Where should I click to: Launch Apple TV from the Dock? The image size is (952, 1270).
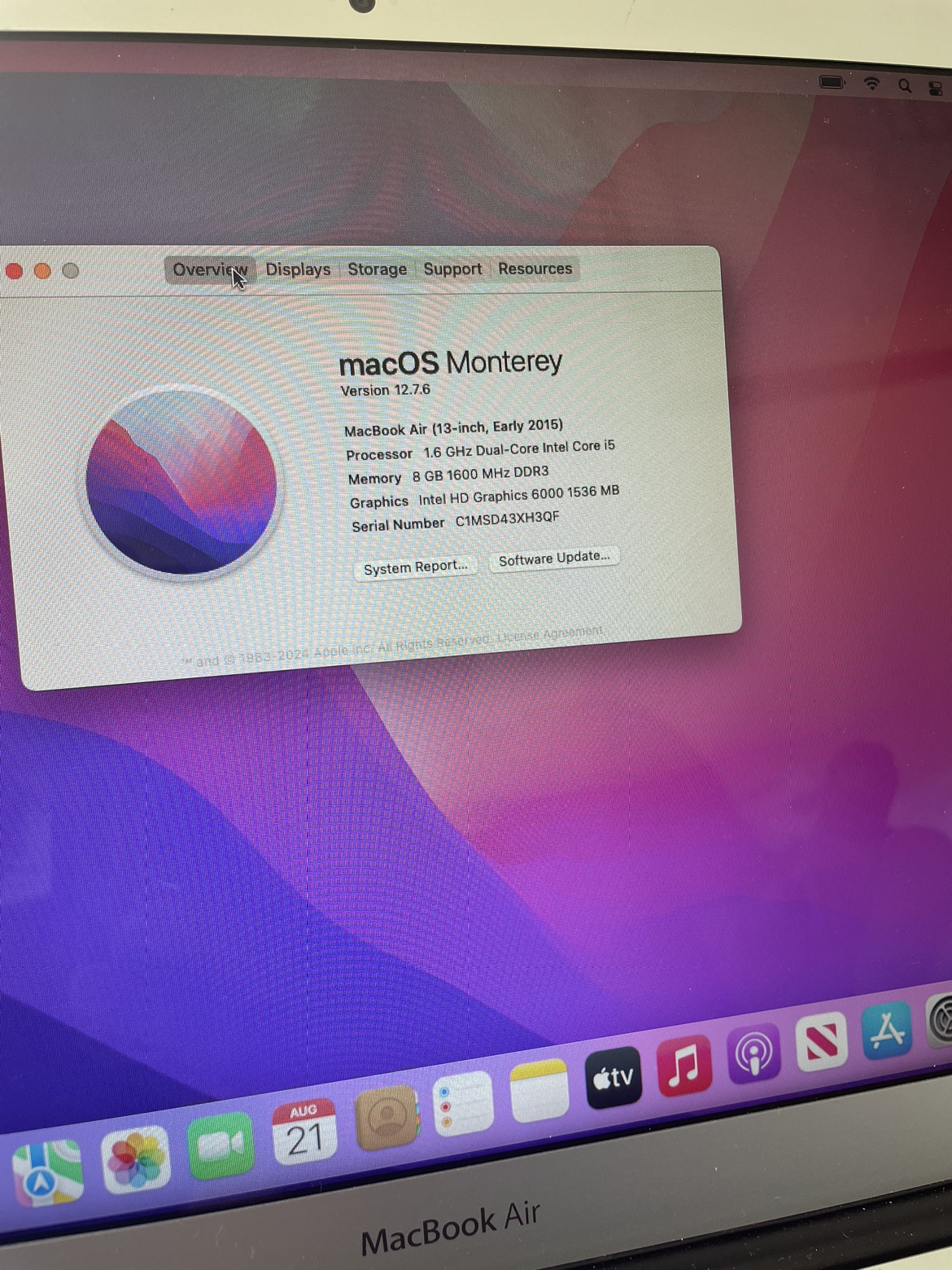coord(613,1077)
